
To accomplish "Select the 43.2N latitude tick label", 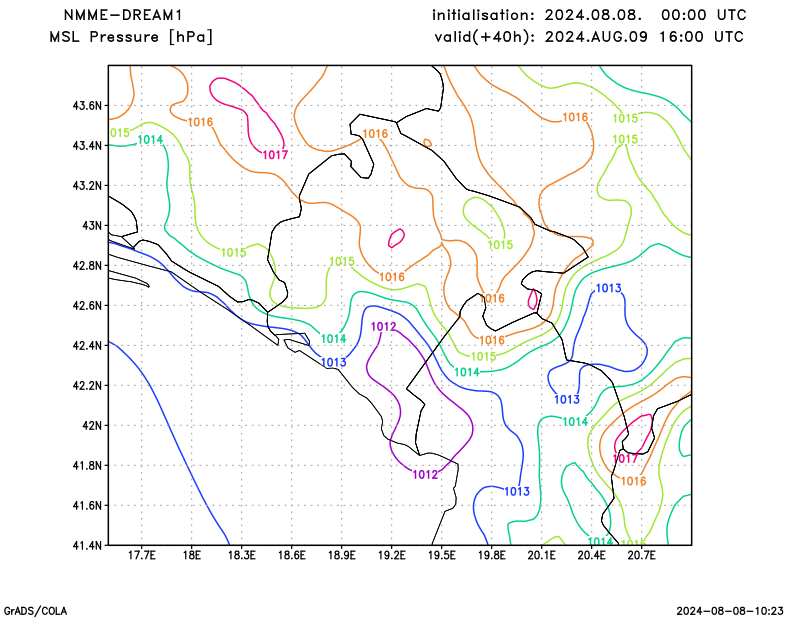I will [x=88, y=185].
